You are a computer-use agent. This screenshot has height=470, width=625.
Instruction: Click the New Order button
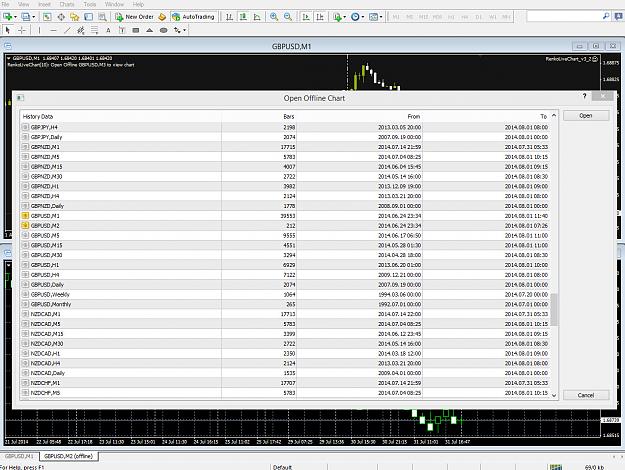(134, 17)
